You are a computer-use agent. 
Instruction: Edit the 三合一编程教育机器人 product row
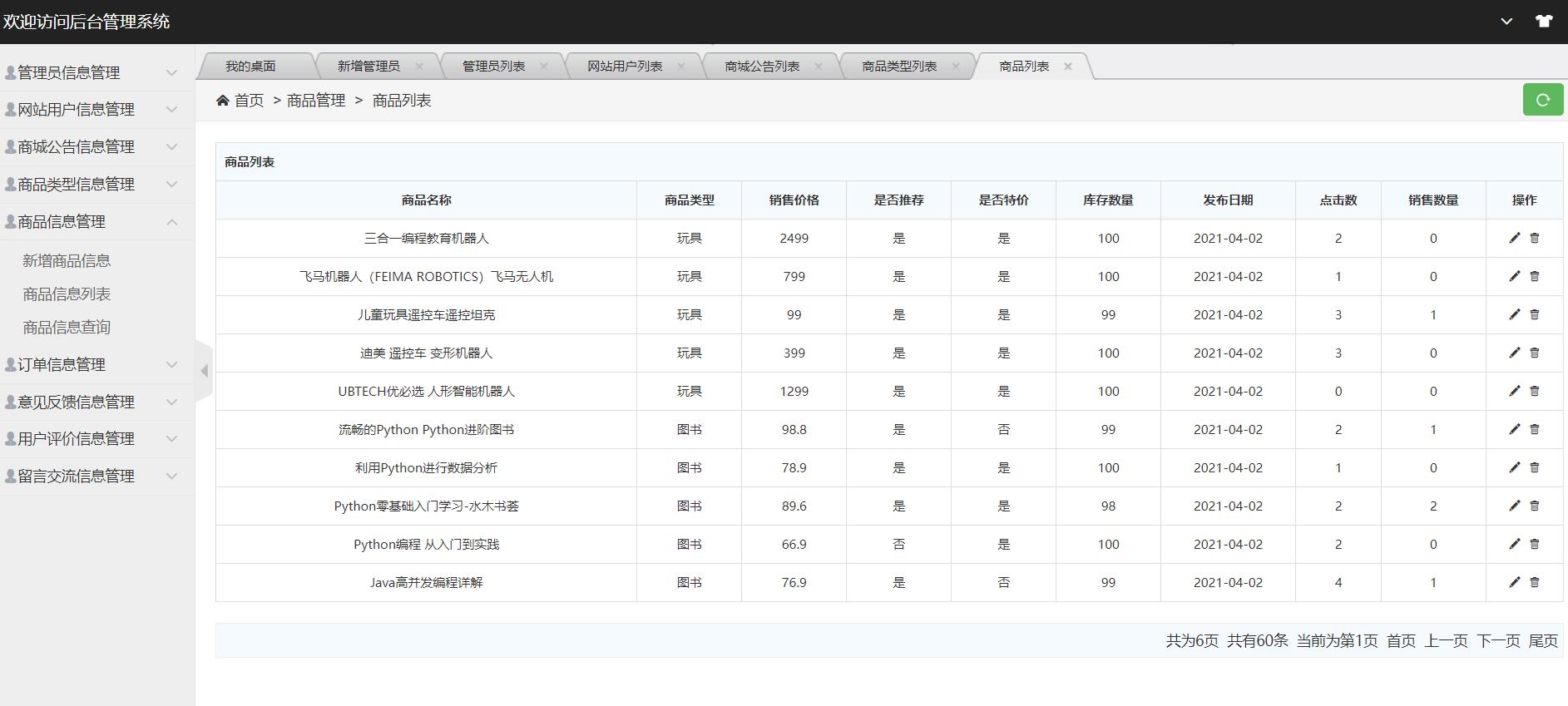(x=1514, y=238)
